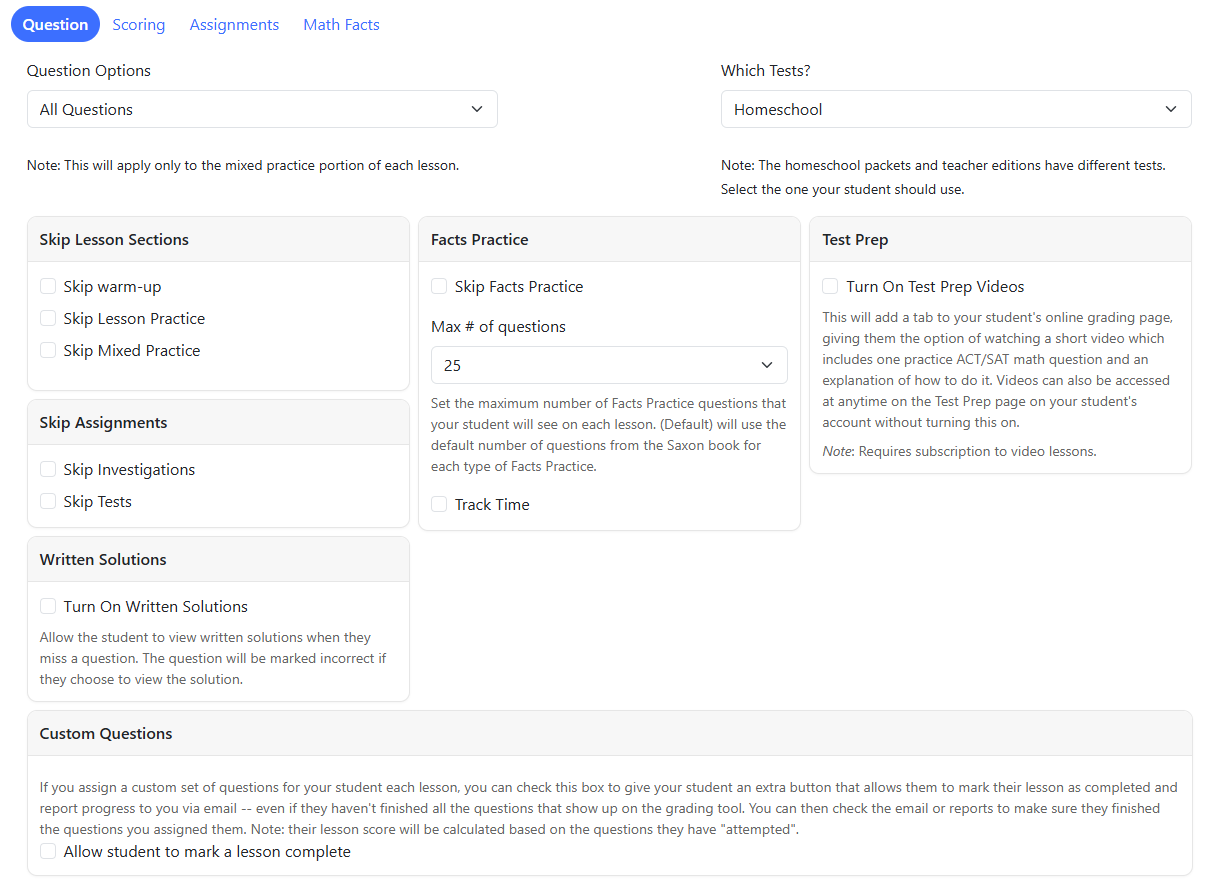Click the Requires subscription to video lessons note
Image resolution: width=1218 pixels, height=881 pixels.
point(959,451)
